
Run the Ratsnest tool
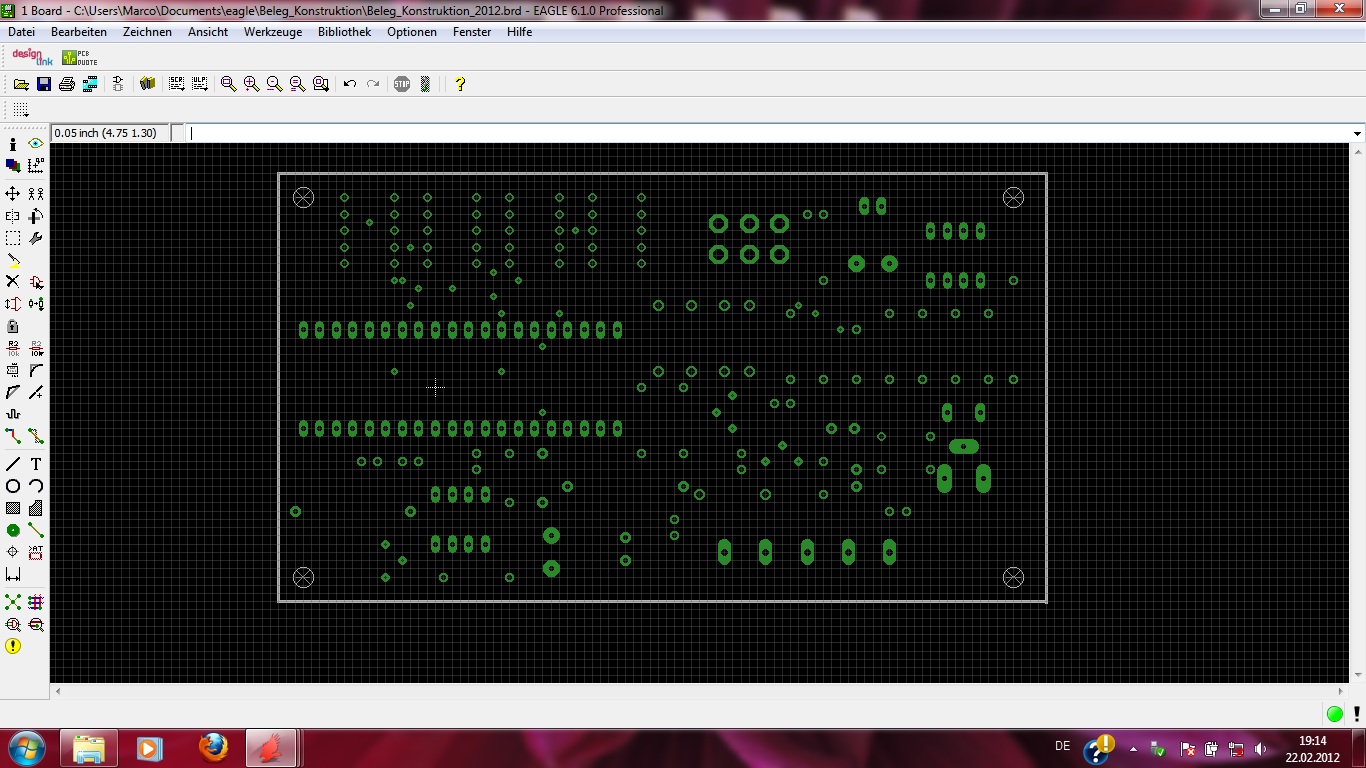13,602
